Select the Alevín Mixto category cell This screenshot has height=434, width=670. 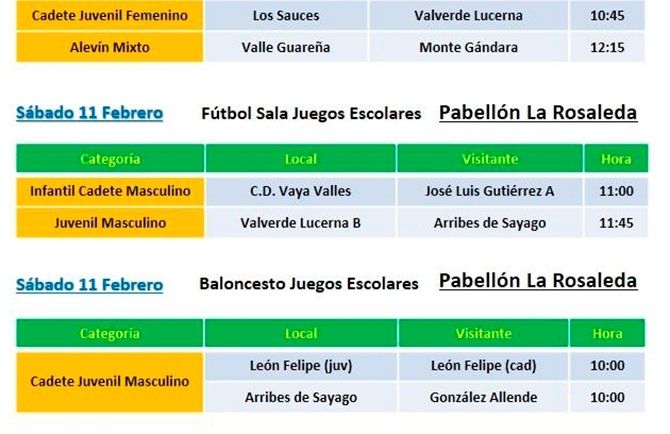click(110, 47)
